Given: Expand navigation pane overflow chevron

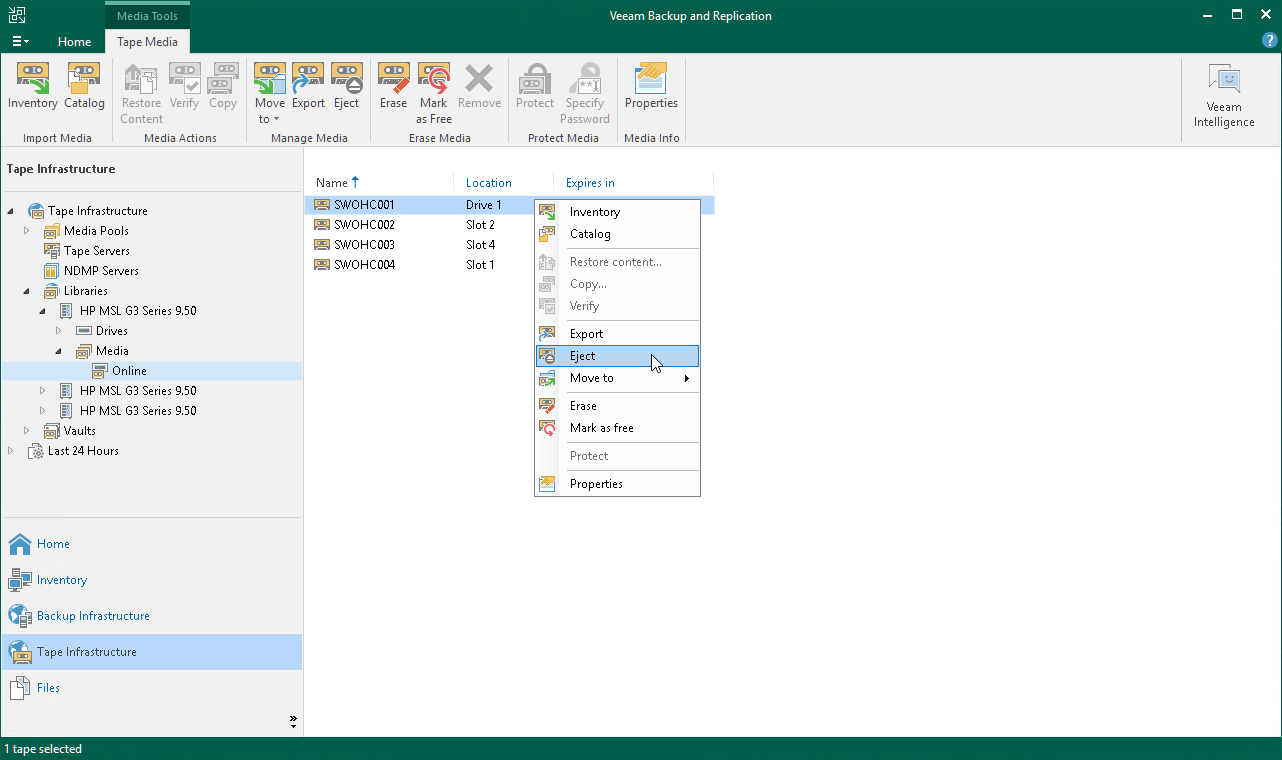Looking at the screenshot, I should (293, 721).
